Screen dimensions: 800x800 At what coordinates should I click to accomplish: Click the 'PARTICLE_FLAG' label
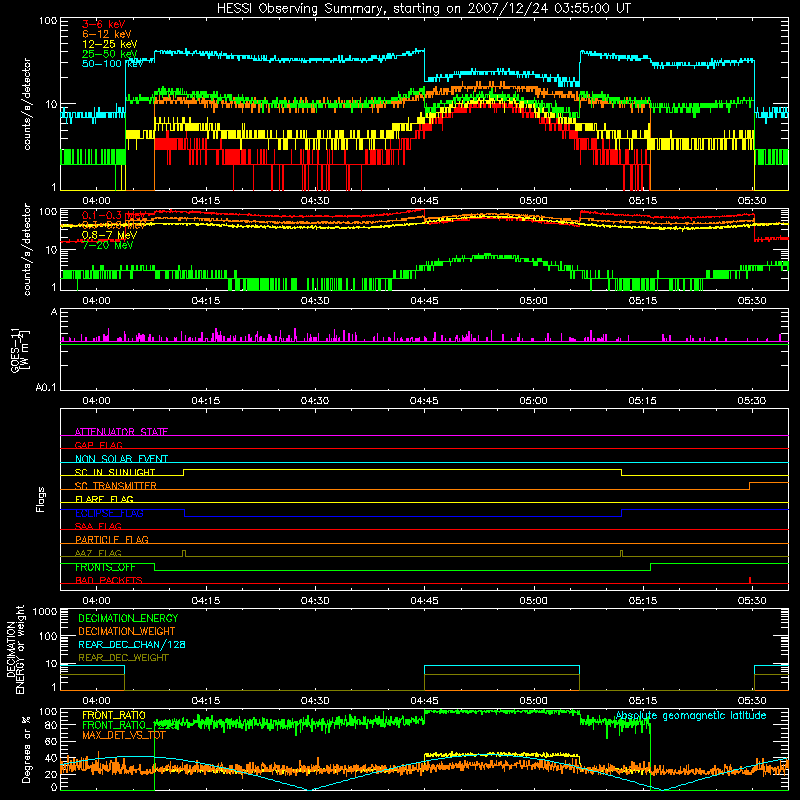(112, 539)
